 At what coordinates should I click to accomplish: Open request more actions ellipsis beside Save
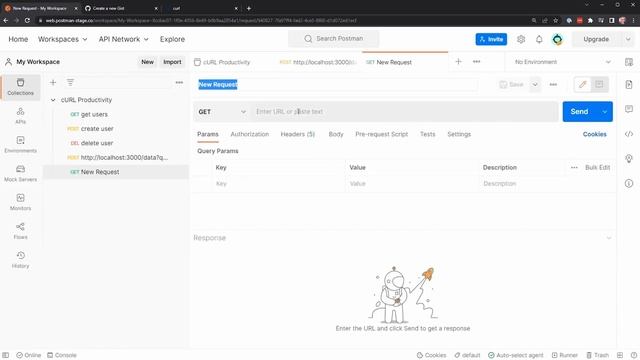pos(553,84)
